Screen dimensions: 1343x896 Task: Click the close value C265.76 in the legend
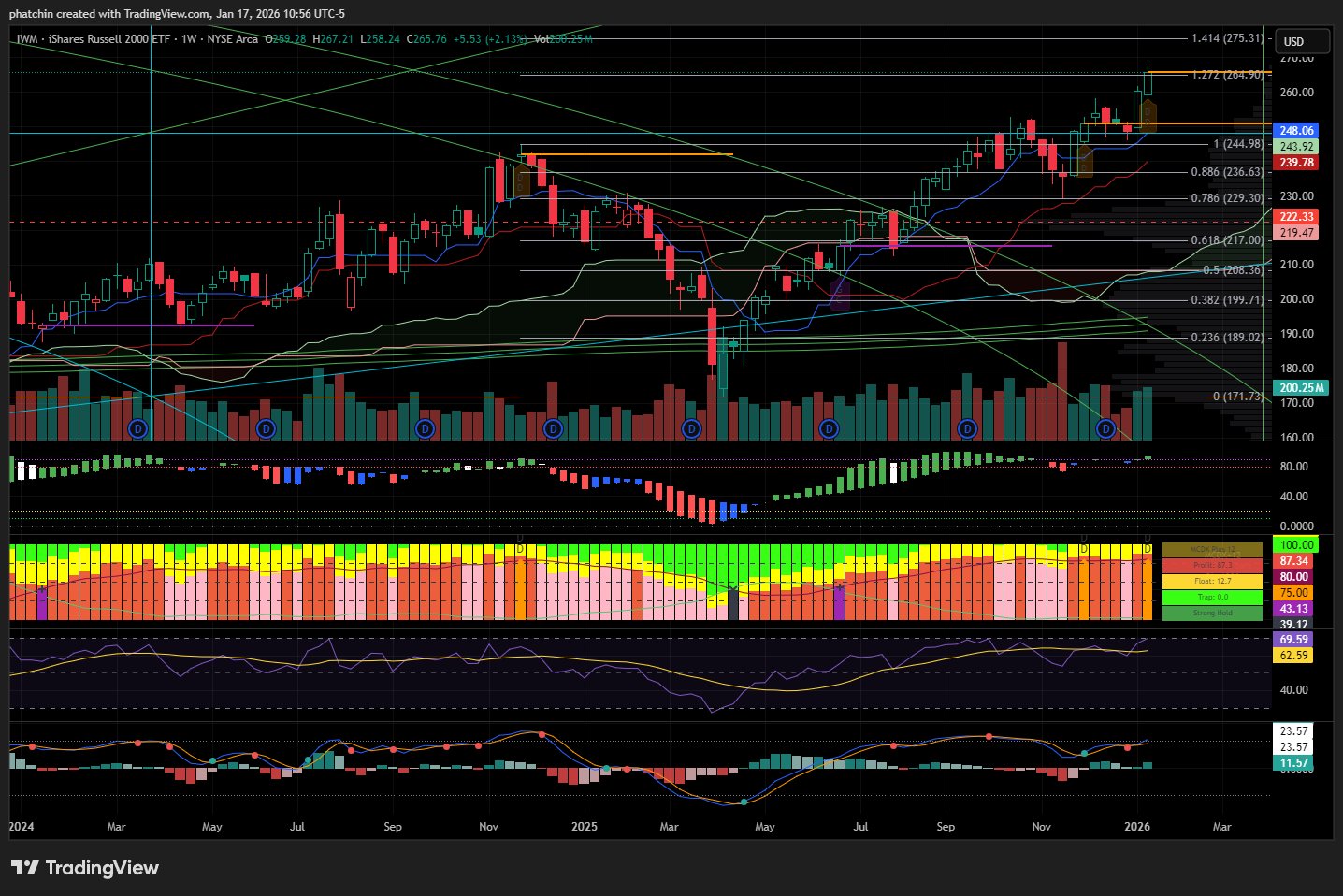coord(426,39)
